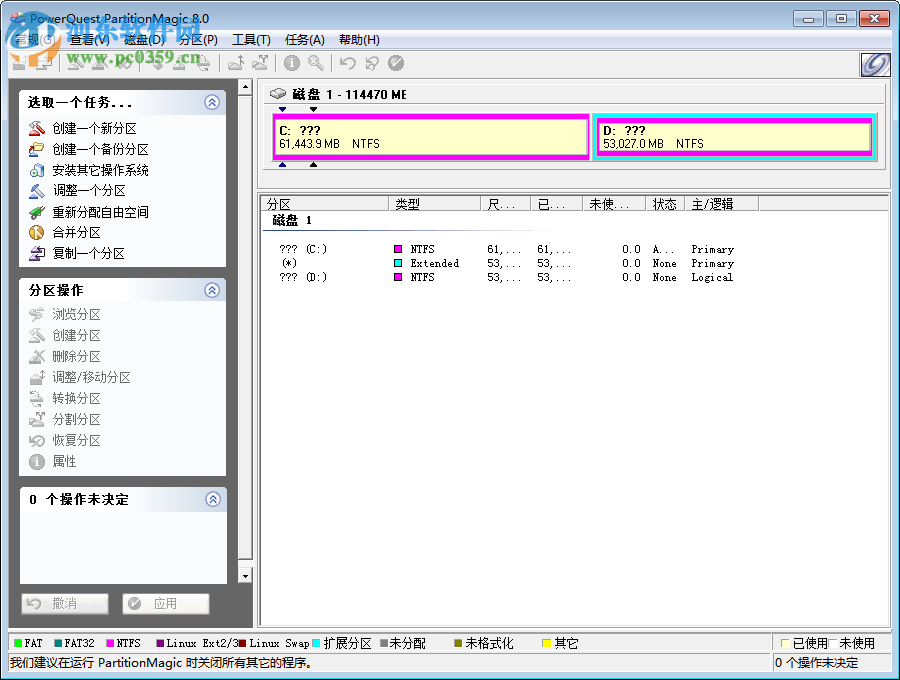Collapse the 分区操作 panel
This screenshot has height=680, width=900.
point(211,290)
